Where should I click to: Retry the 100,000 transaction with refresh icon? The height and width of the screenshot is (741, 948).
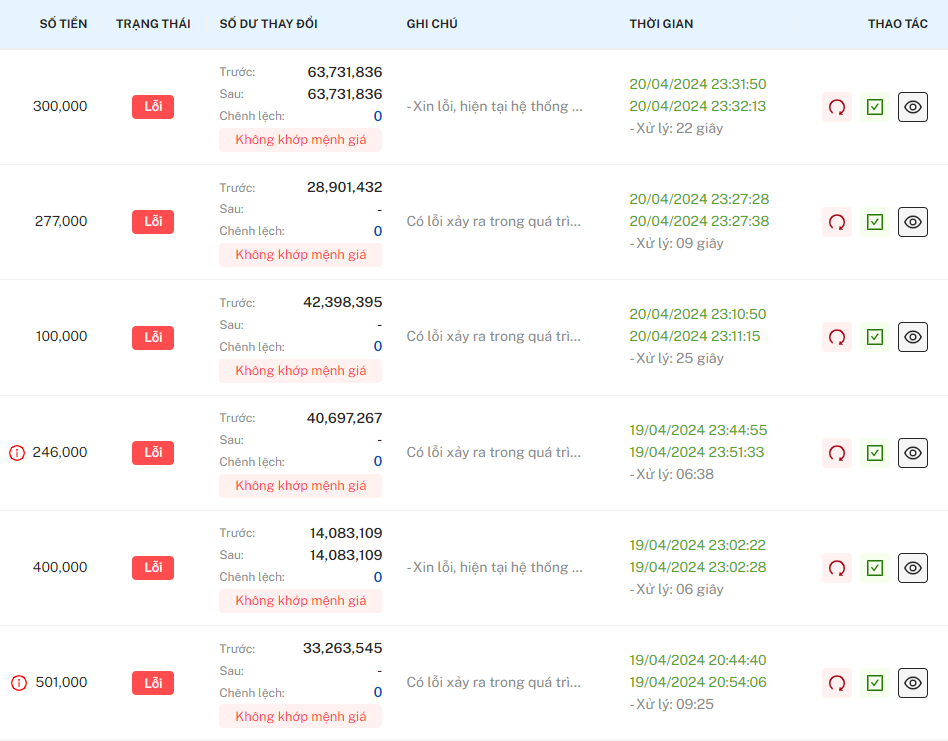837,337
